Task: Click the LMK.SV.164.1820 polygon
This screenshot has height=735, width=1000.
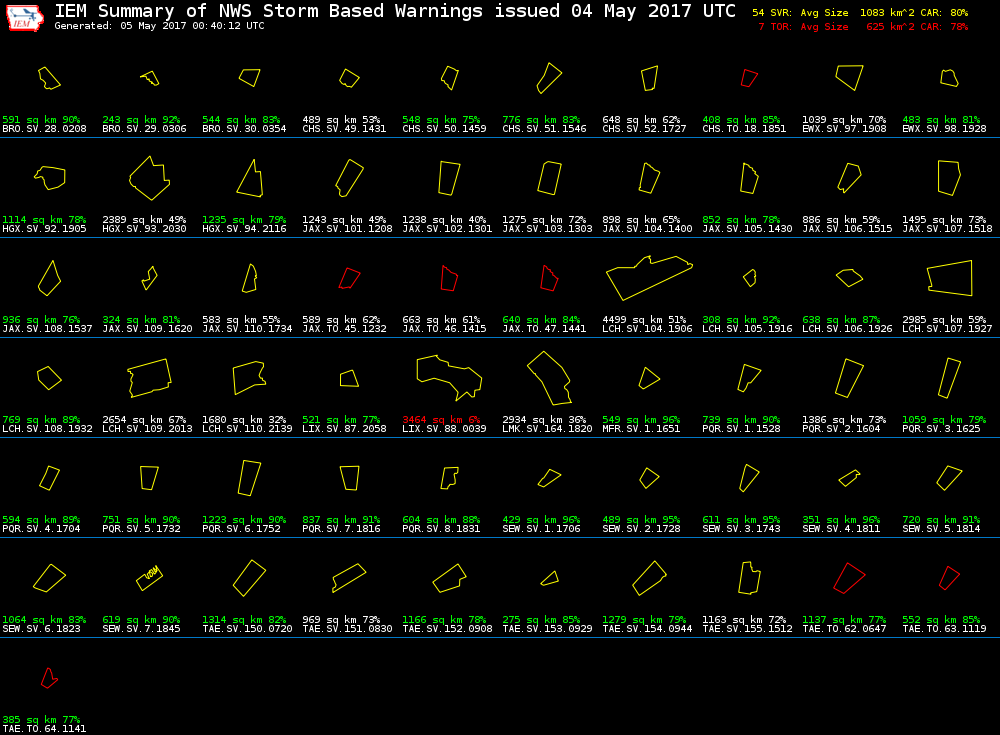Action: tap(549, 378)
